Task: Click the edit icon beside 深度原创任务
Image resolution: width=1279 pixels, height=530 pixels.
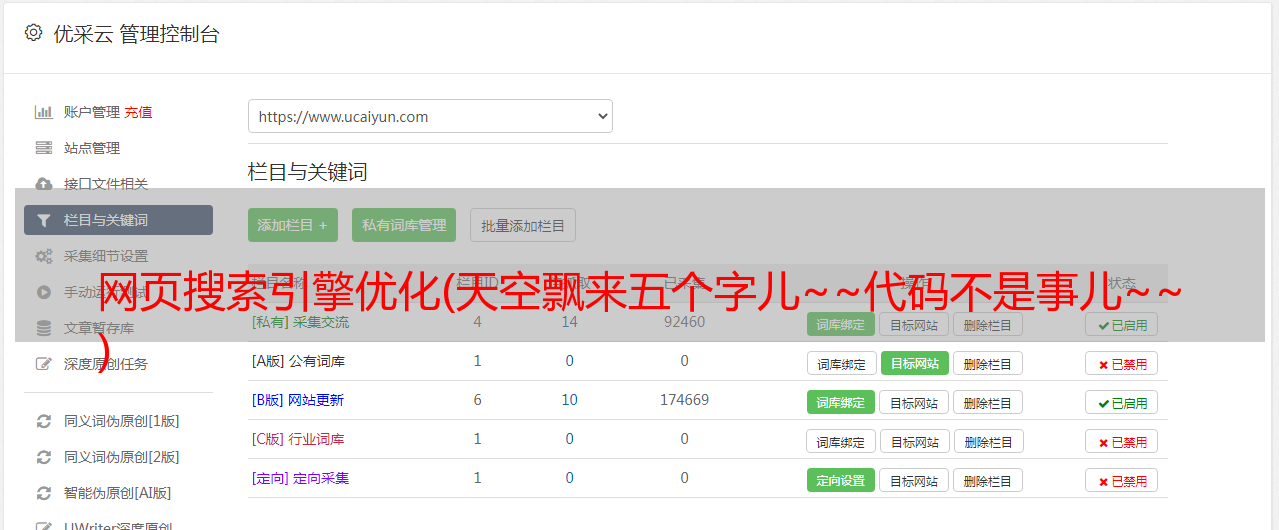Action: click(x=44, y=364)
